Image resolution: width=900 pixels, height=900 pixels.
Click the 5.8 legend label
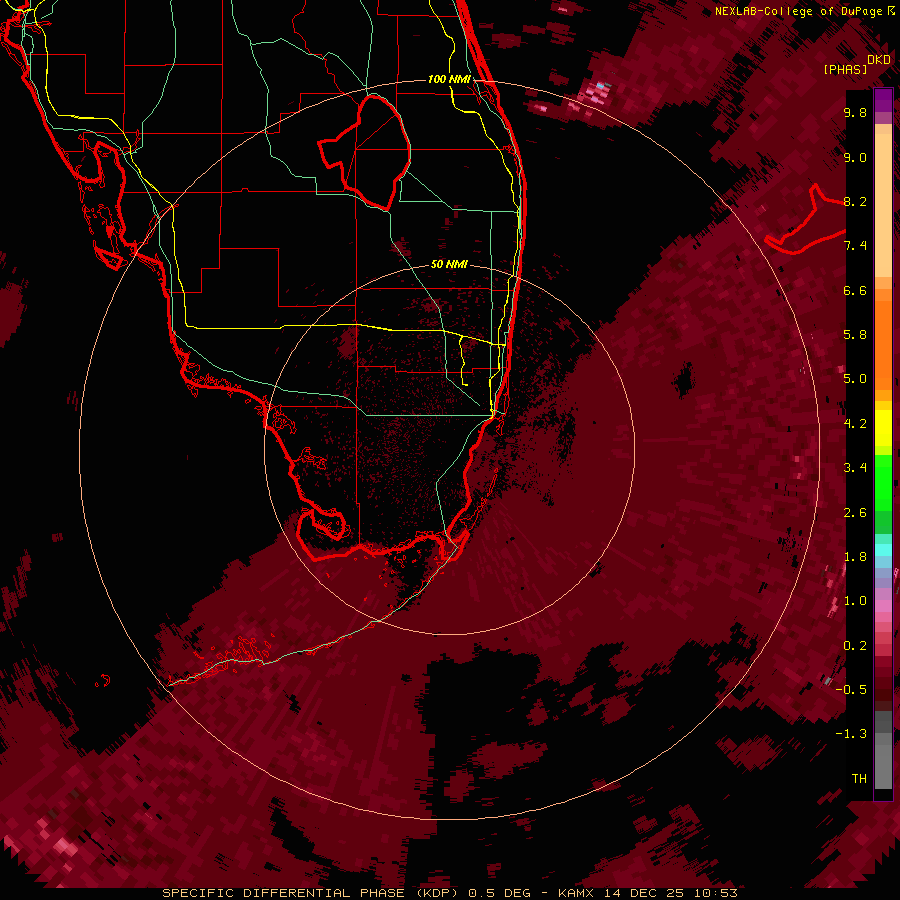click(855, 335)
